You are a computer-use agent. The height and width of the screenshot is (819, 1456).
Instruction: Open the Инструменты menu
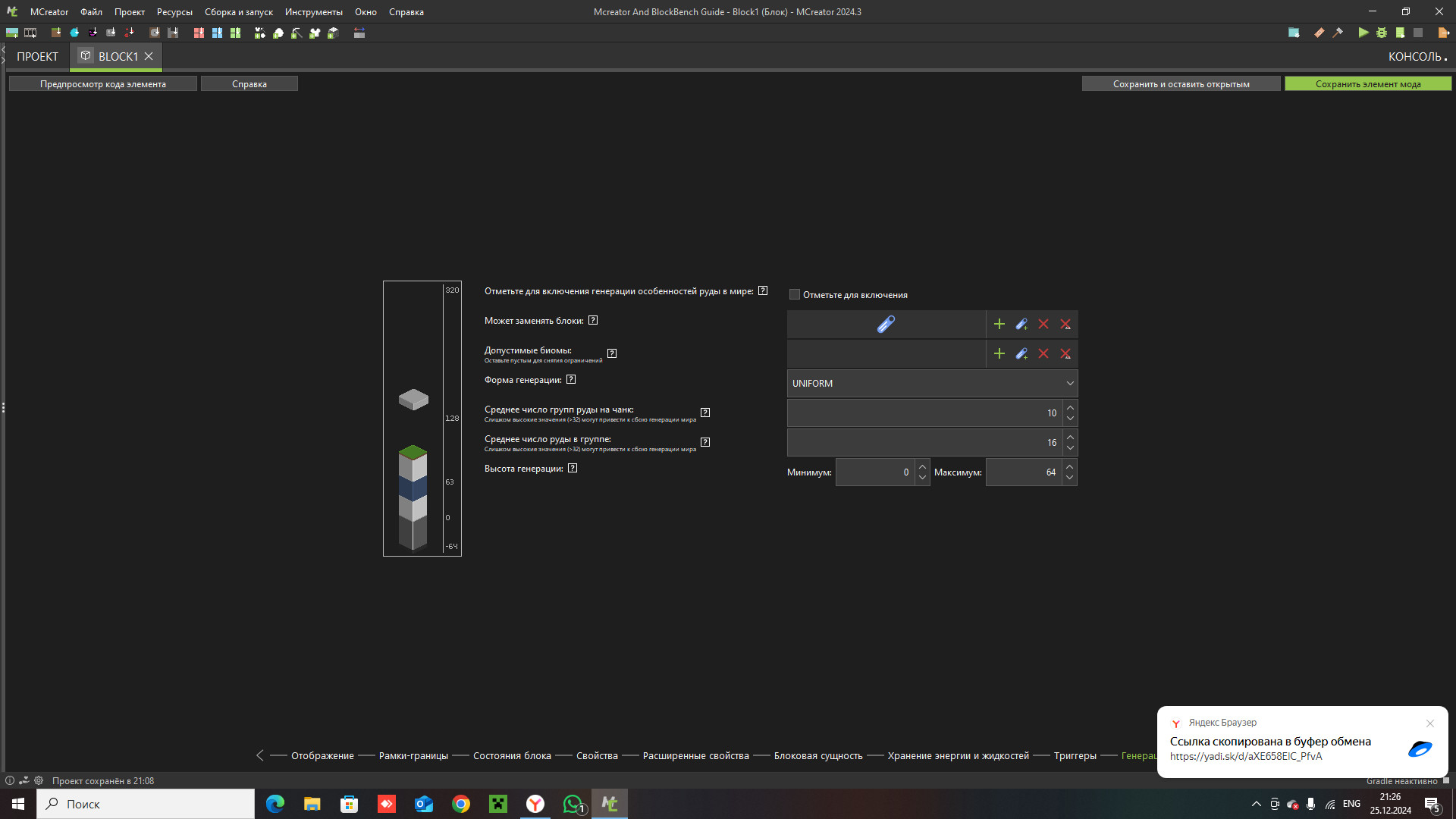[x=313, y=12]
